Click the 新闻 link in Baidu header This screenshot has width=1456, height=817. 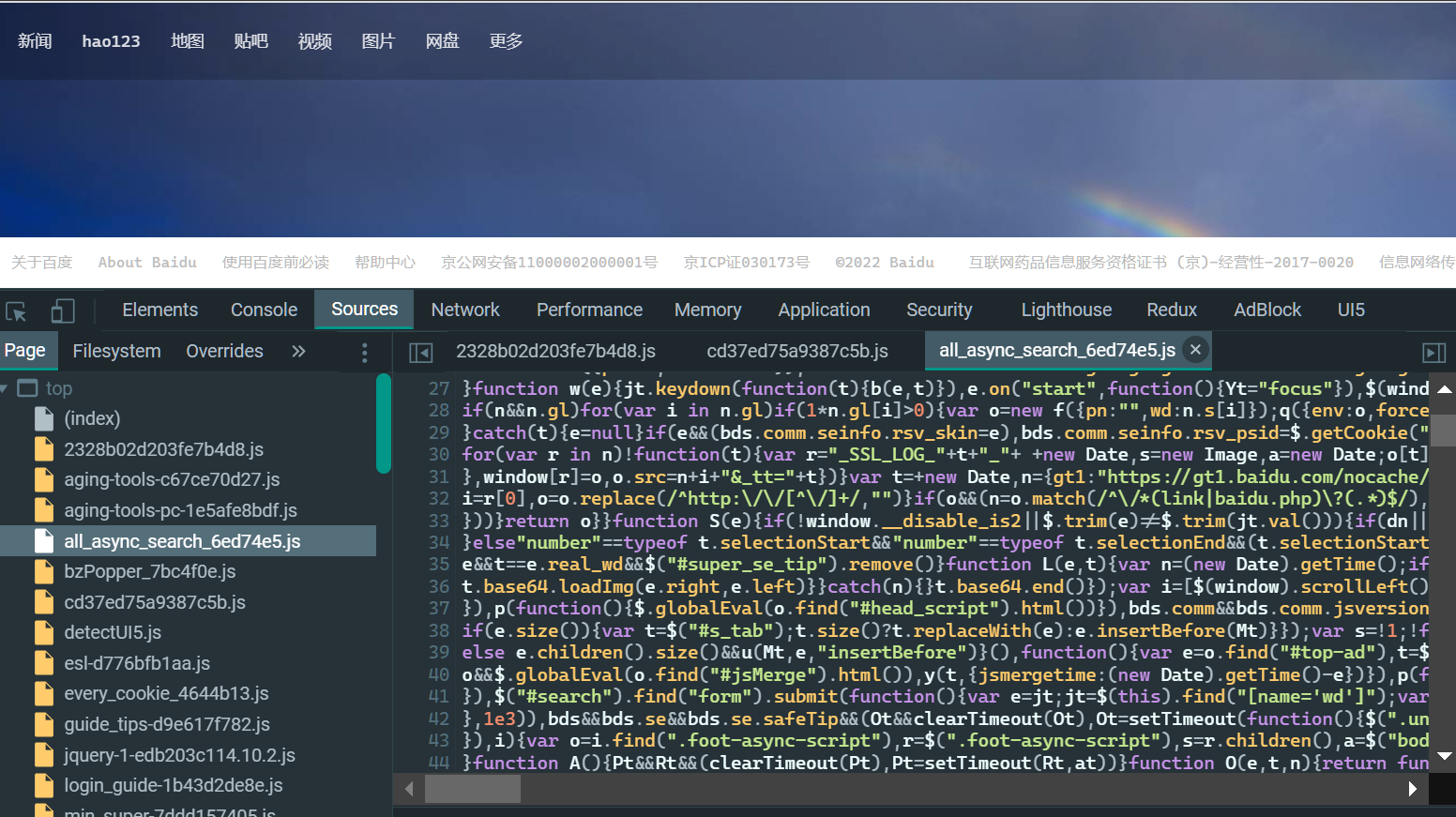[35, 41]
